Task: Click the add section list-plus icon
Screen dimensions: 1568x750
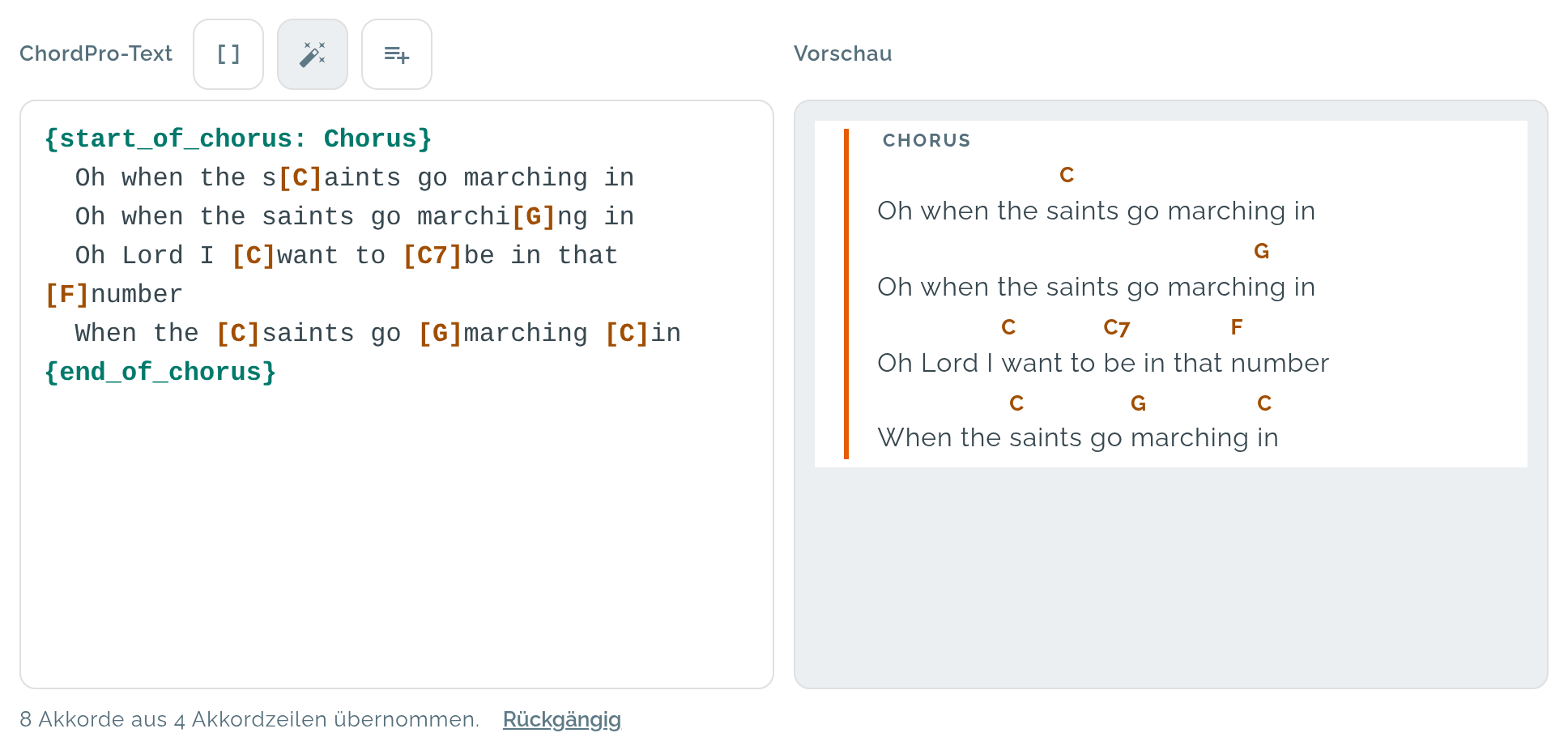Action: (x=397, y=54)
